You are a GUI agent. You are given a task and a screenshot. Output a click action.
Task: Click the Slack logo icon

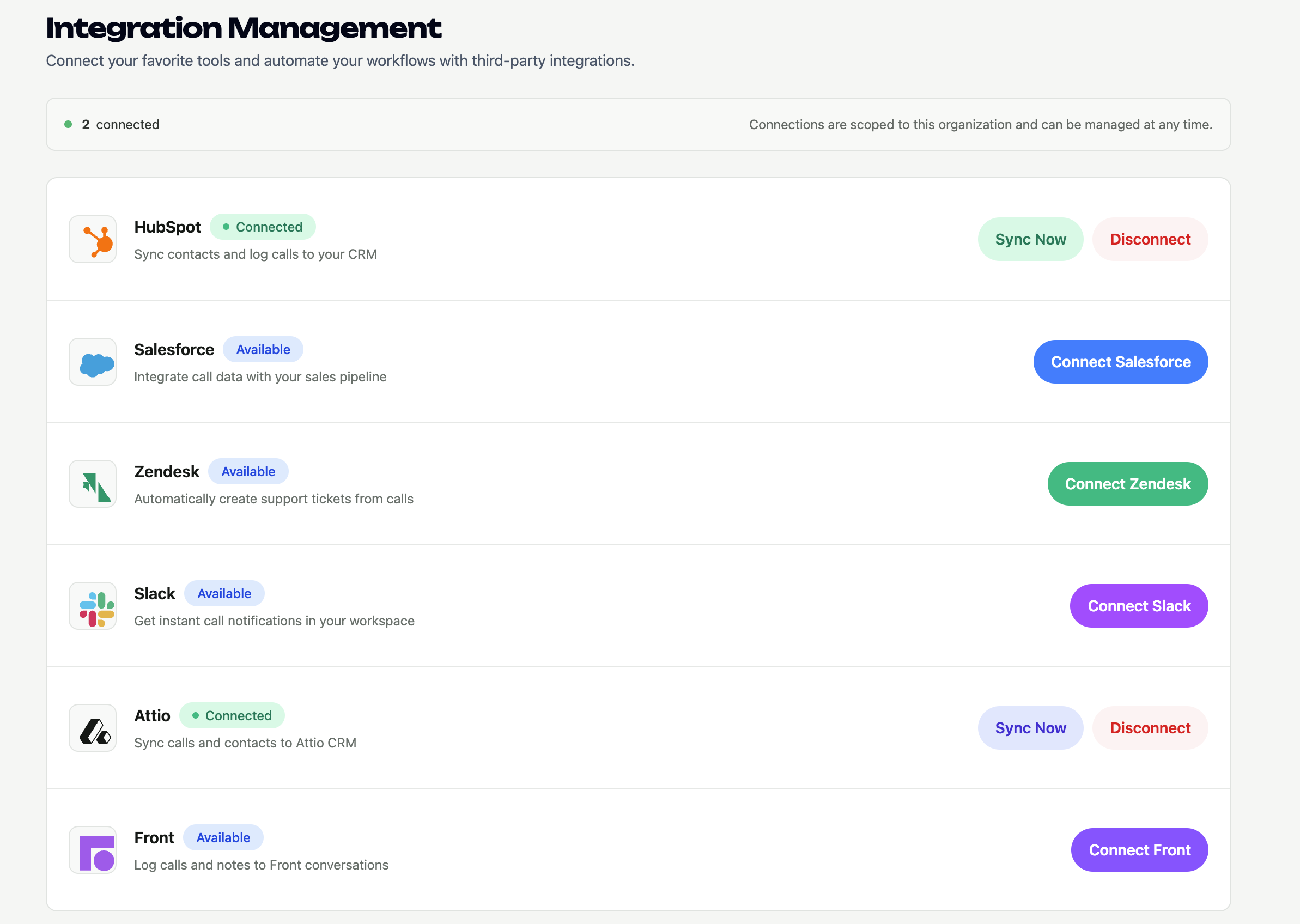pyautogui.click(x=93, y=606)
